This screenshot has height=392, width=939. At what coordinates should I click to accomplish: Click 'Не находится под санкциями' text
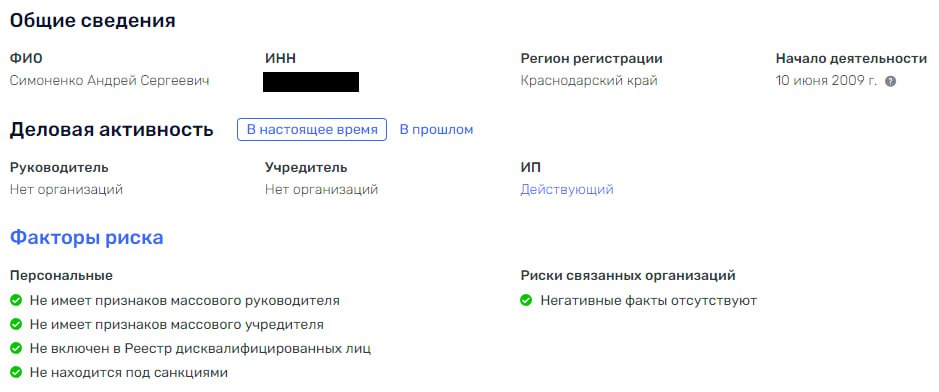tap(129, 372)
